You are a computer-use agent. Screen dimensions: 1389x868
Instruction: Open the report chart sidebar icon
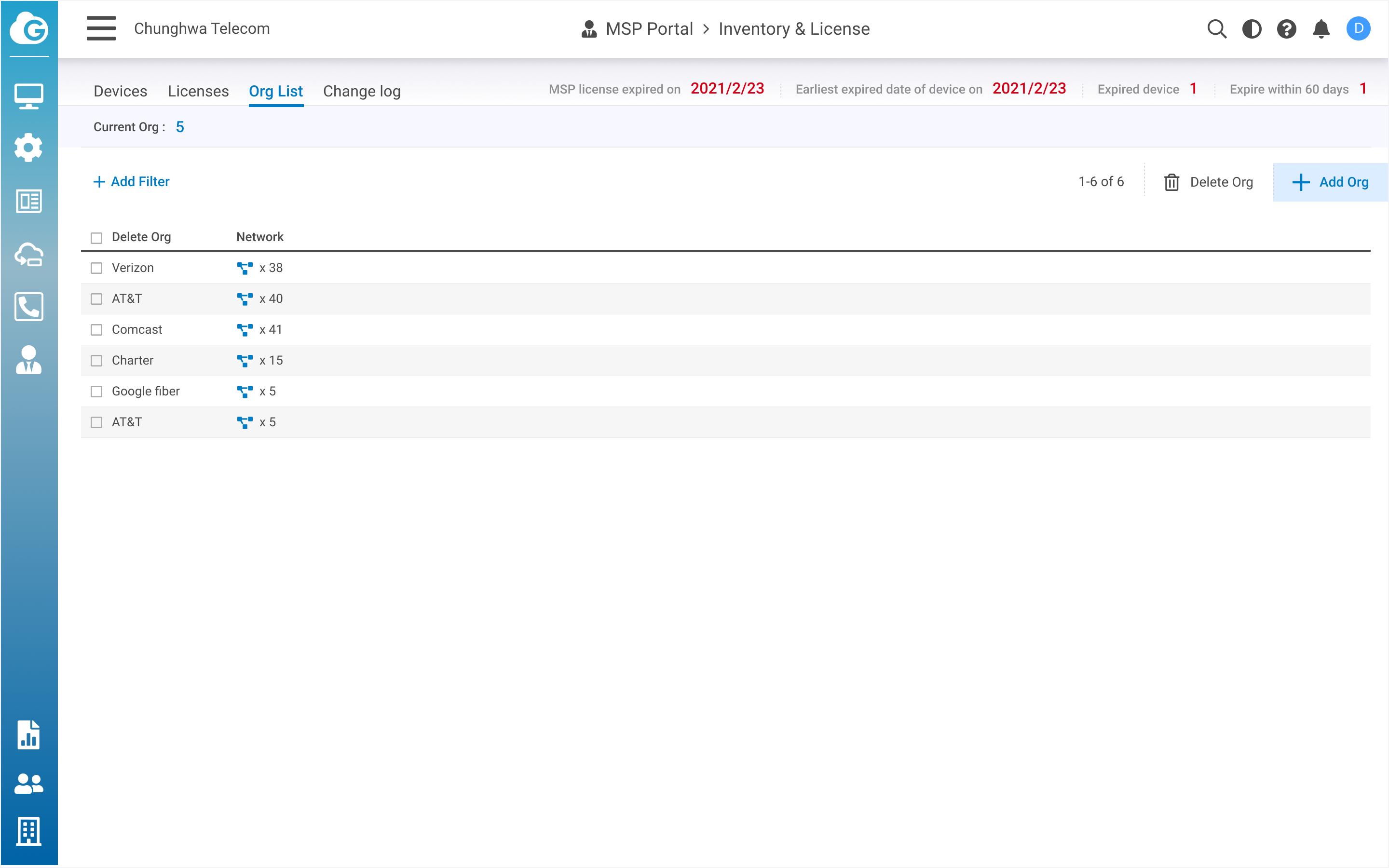tap(29, 734)
